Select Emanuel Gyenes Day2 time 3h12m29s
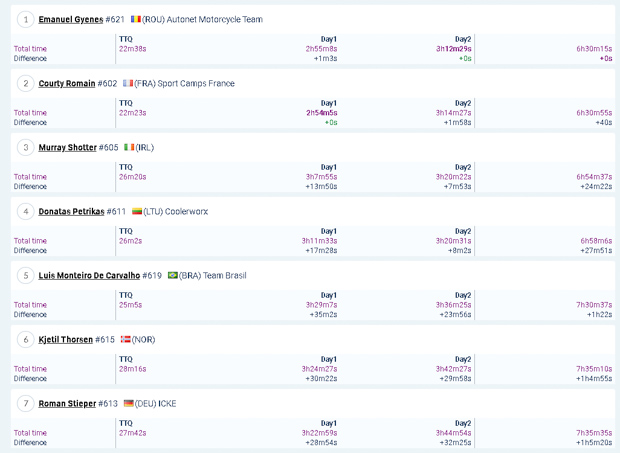The height and width of the screenshot is (453, 620). [454, 49]
